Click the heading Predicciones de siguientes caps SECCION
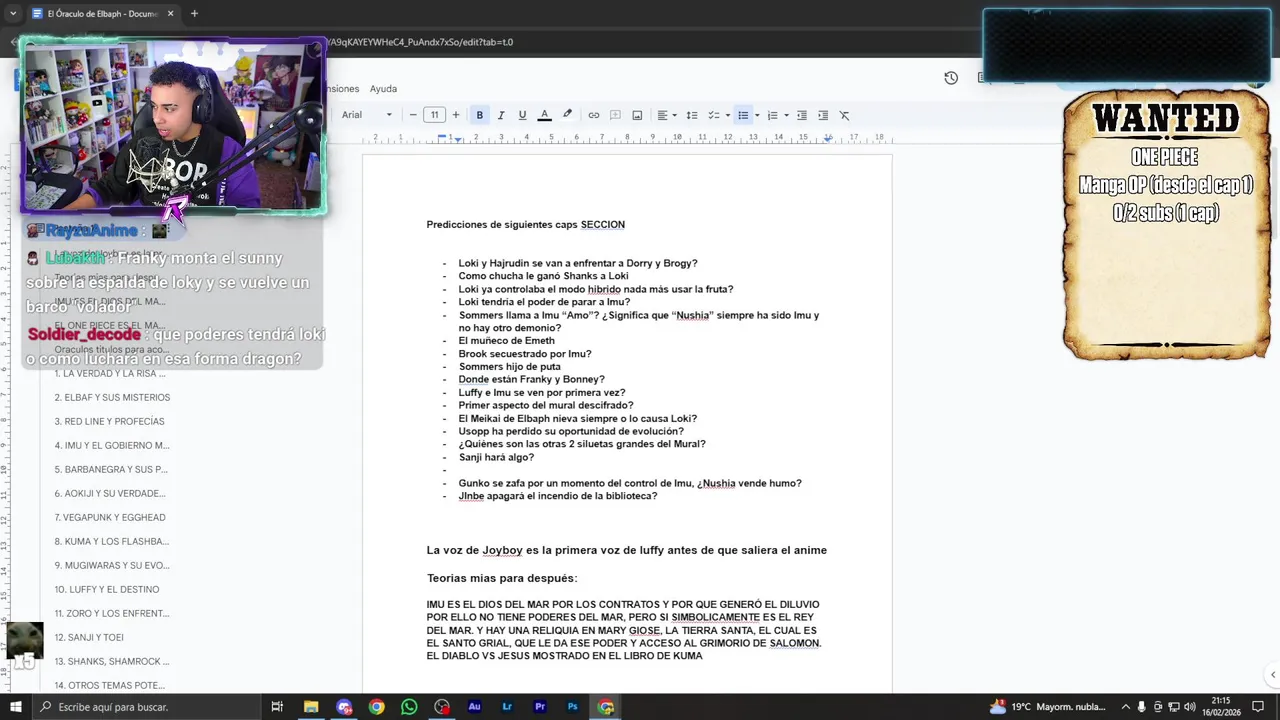Viewport: 1280px width, 720px height. (525, 225)
